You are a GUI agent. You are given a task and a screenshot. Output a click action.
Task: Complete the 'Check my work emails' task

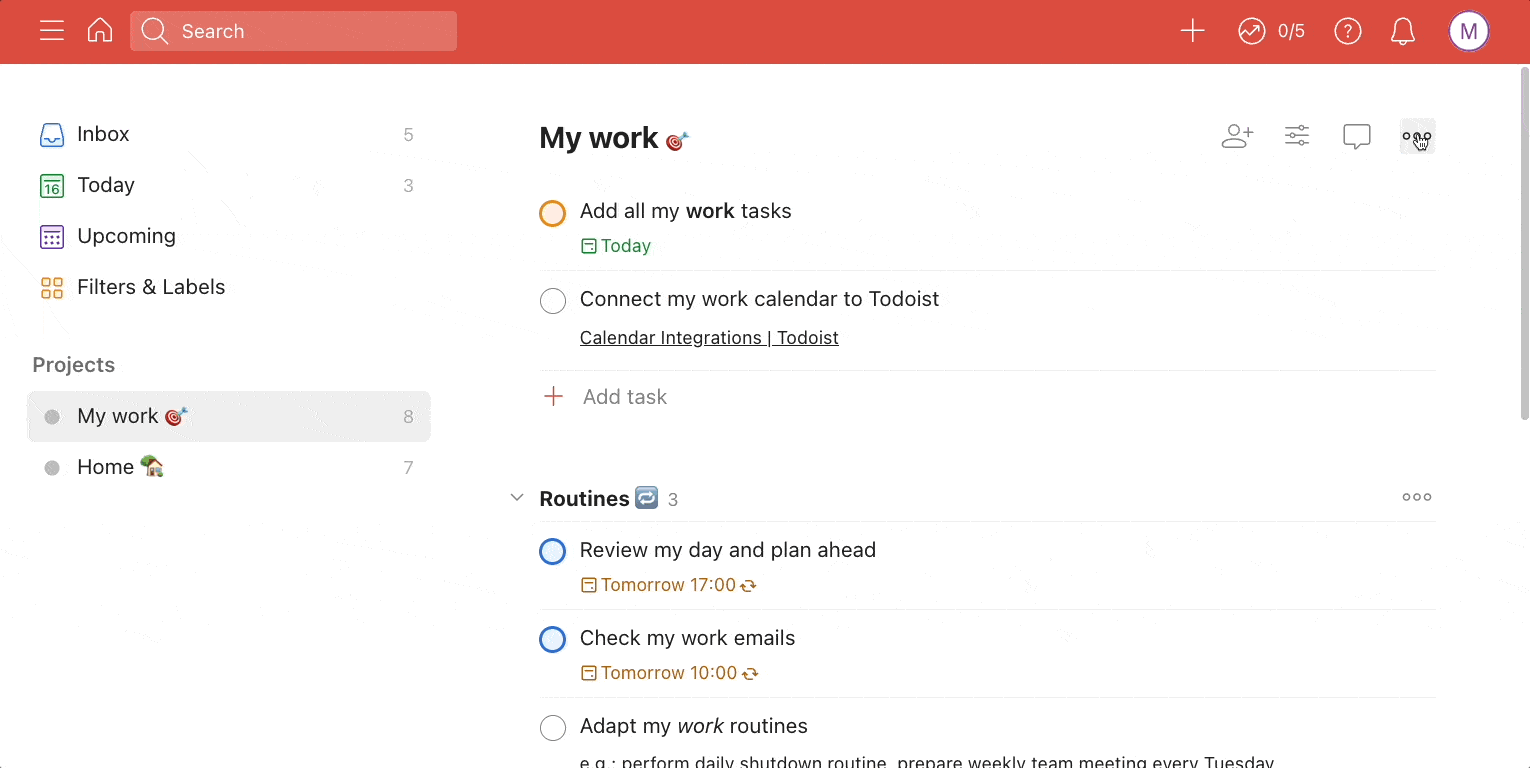click(x=553, y=639)
